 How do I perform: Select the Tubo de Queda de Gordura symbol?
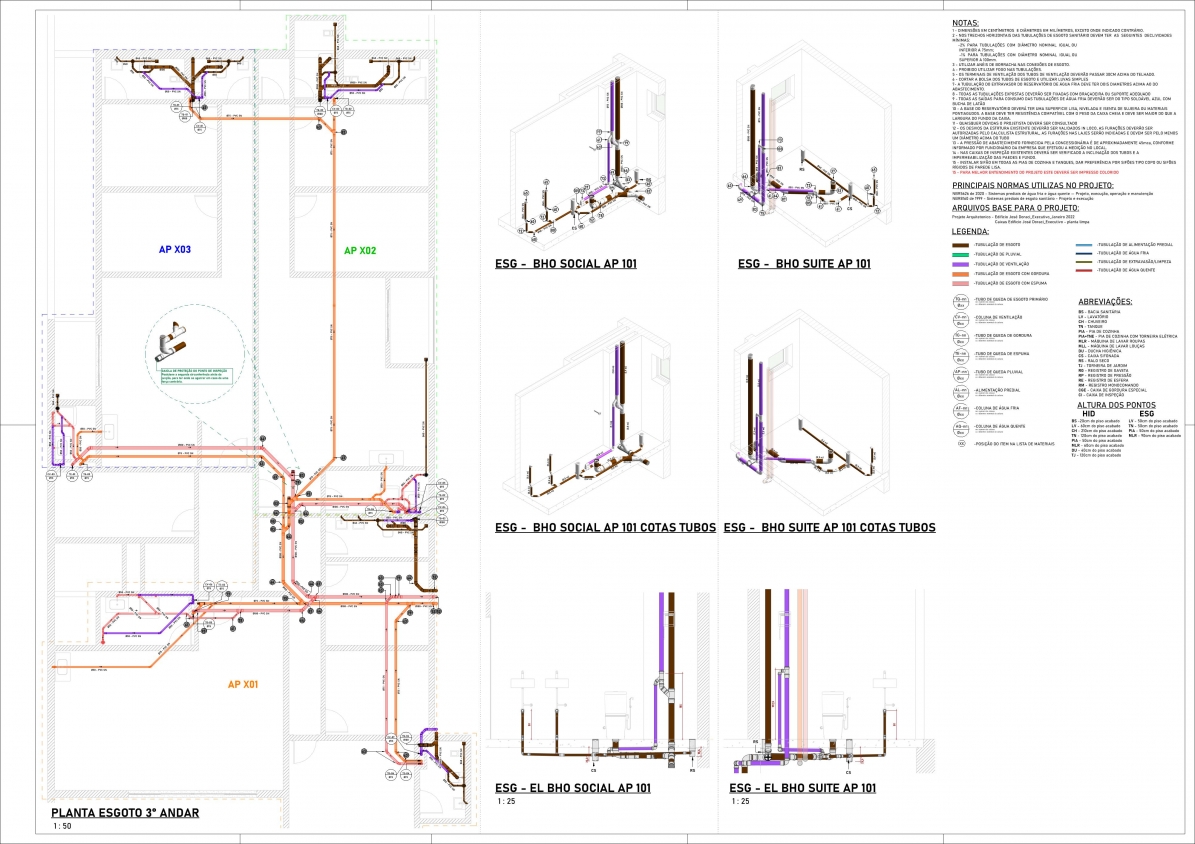pos(960,337)
